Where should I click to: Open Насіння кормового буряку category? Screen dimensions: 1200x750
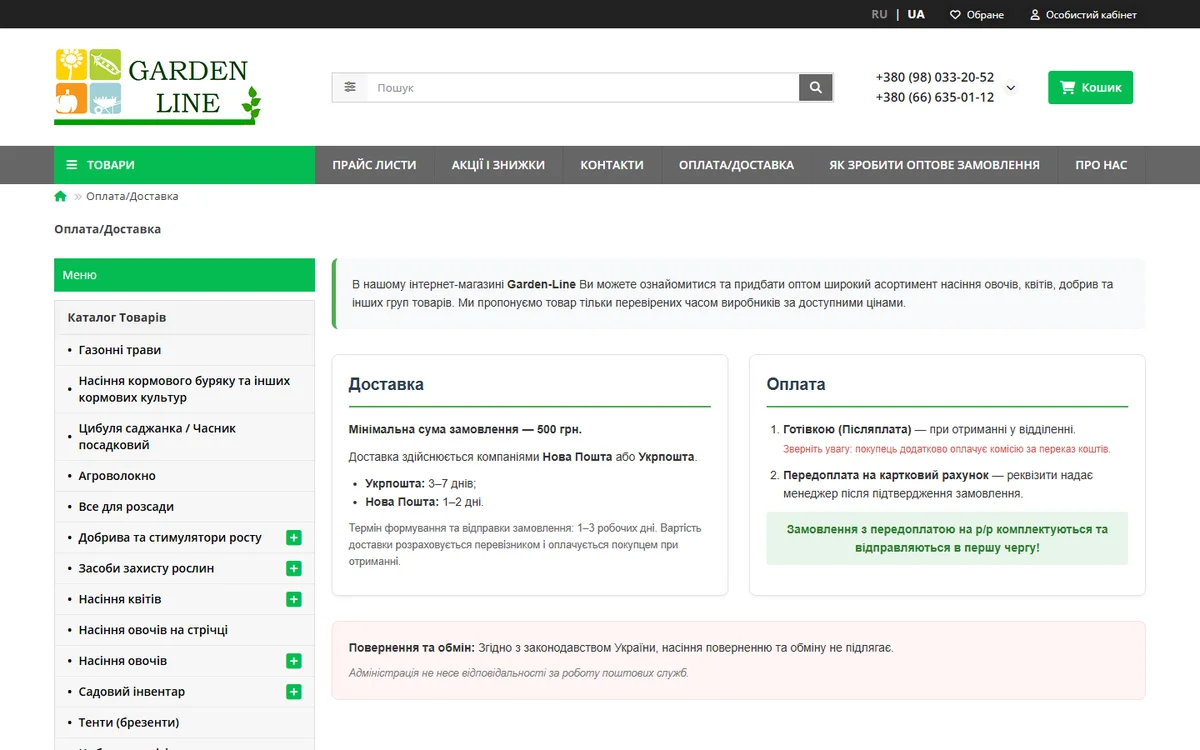coord(185,389)
